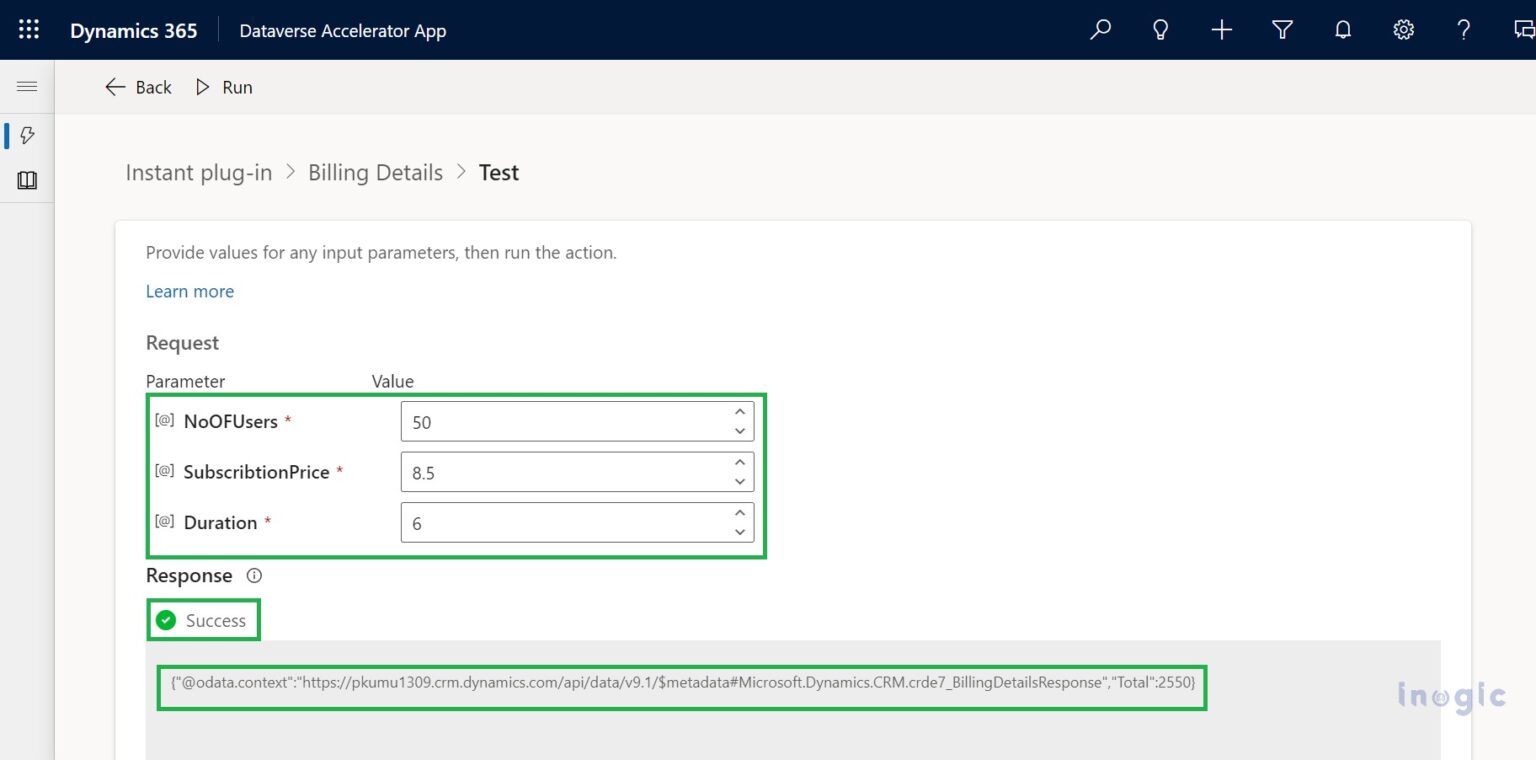Image resolution: width=1536 pixels, height=760 pixels.
Task: Decrease Duration using the down stepper
Action: click(x=739, y=531)
